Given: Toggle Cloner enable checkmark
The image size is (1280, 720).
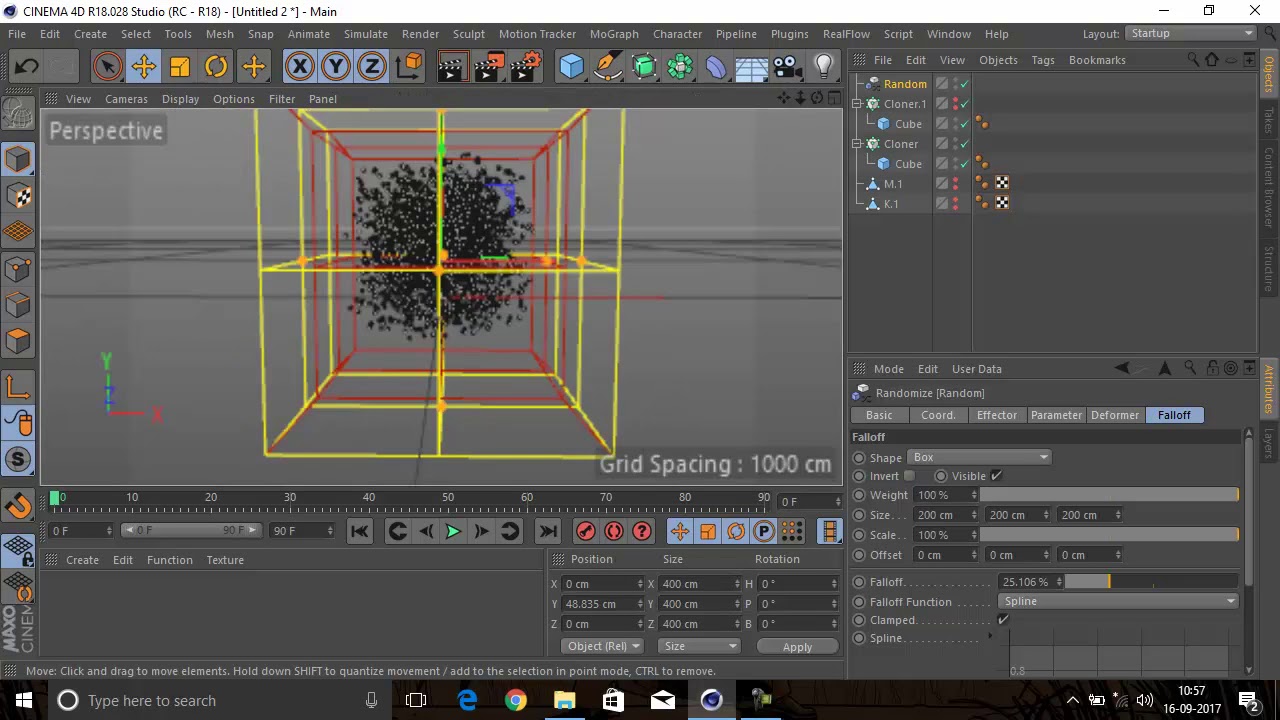Looking at the screenshot, I should click(965, 144).
